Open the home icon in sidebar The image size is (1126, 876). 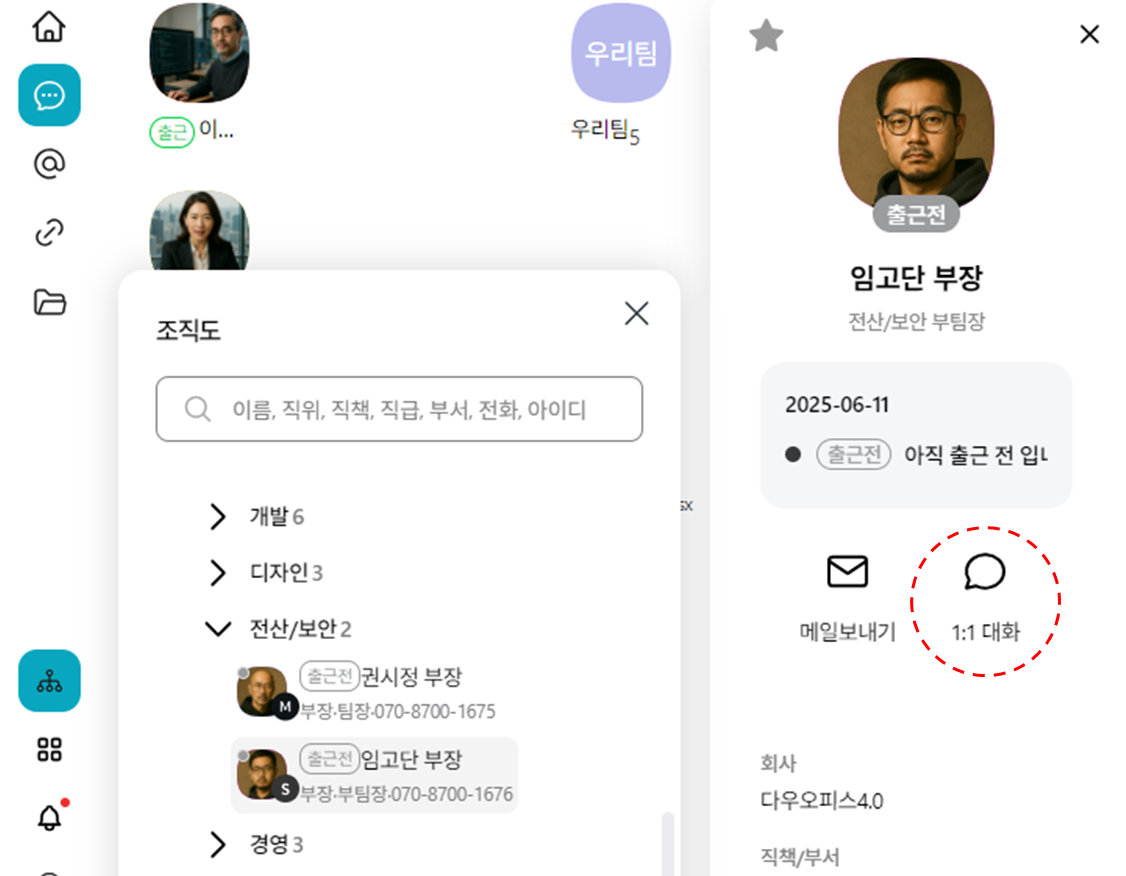pyautogui.click(x=49, y=27)
